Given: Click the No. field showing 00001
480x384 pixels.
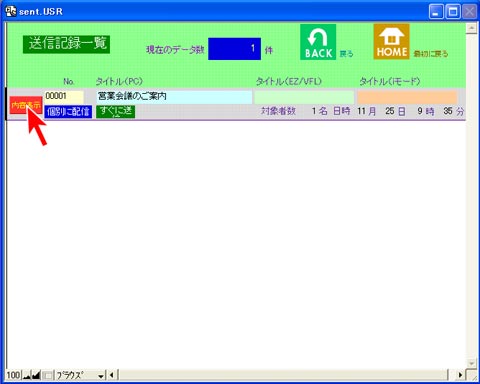Looking at the screenshot, I should click(64, 97).
